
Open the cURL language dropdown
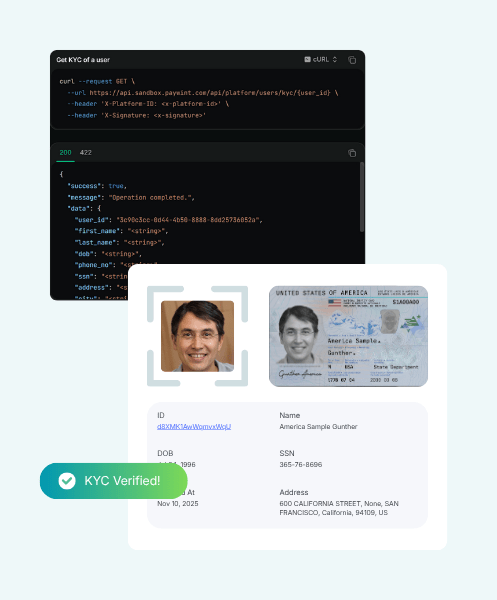pos(321,59)
